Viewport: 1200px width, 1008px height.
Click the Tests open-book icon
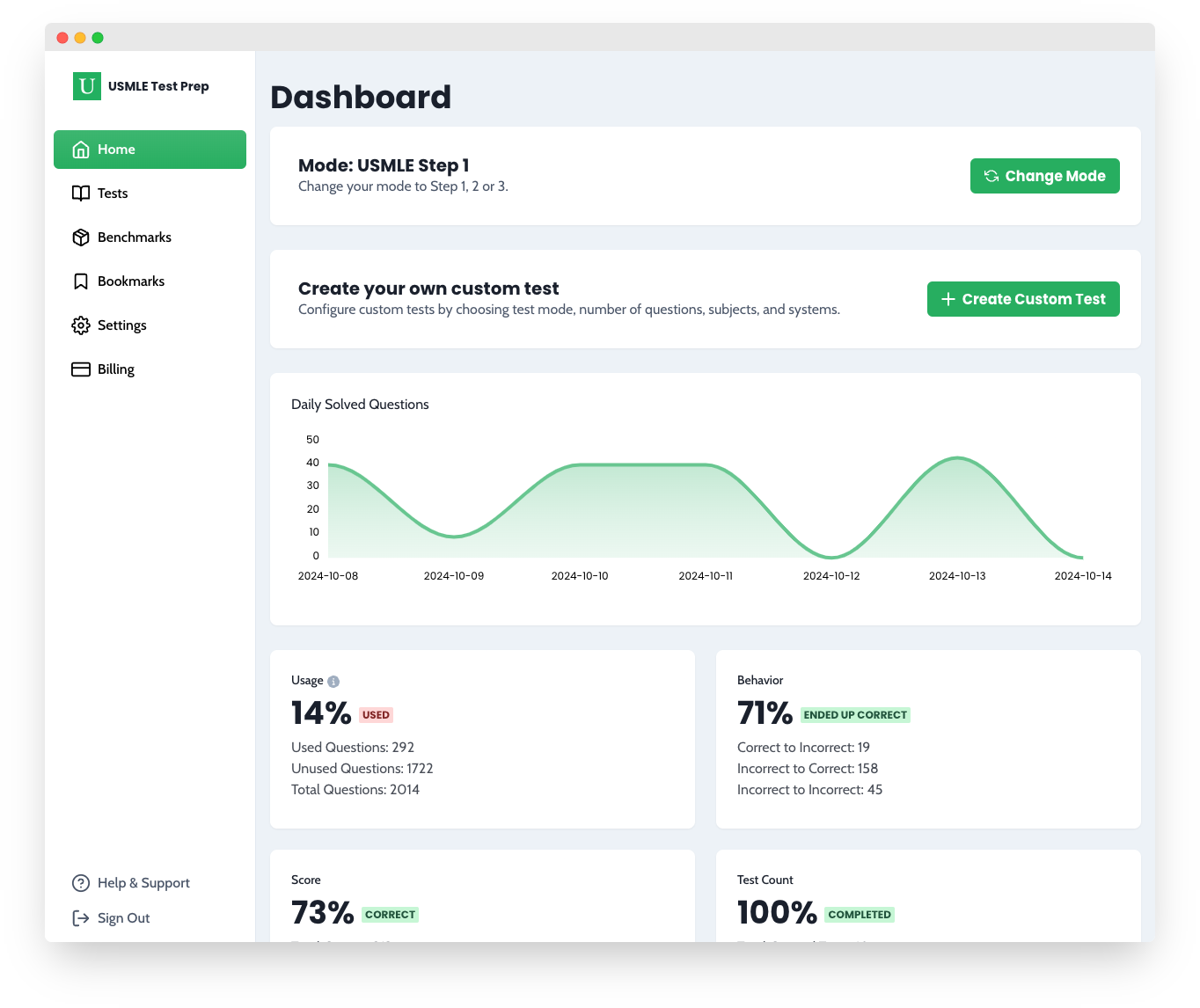tap(81, 194)
